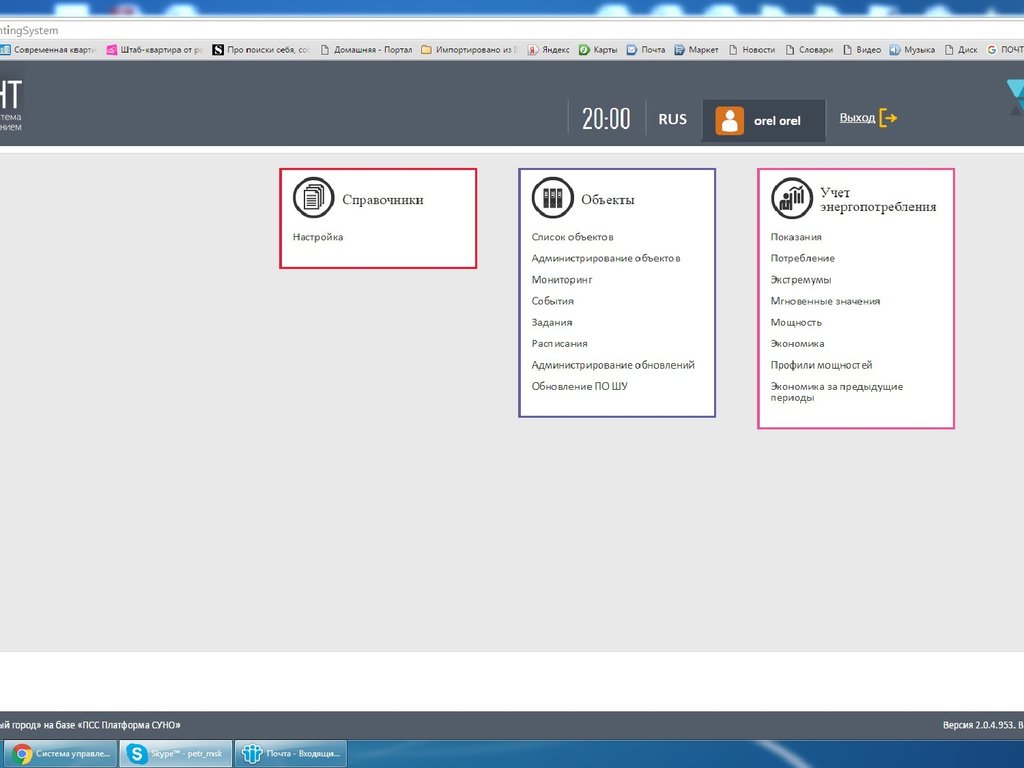Switch language using the RUS selector
This screenshot has height=768, width=1024.
pos(672,119)
